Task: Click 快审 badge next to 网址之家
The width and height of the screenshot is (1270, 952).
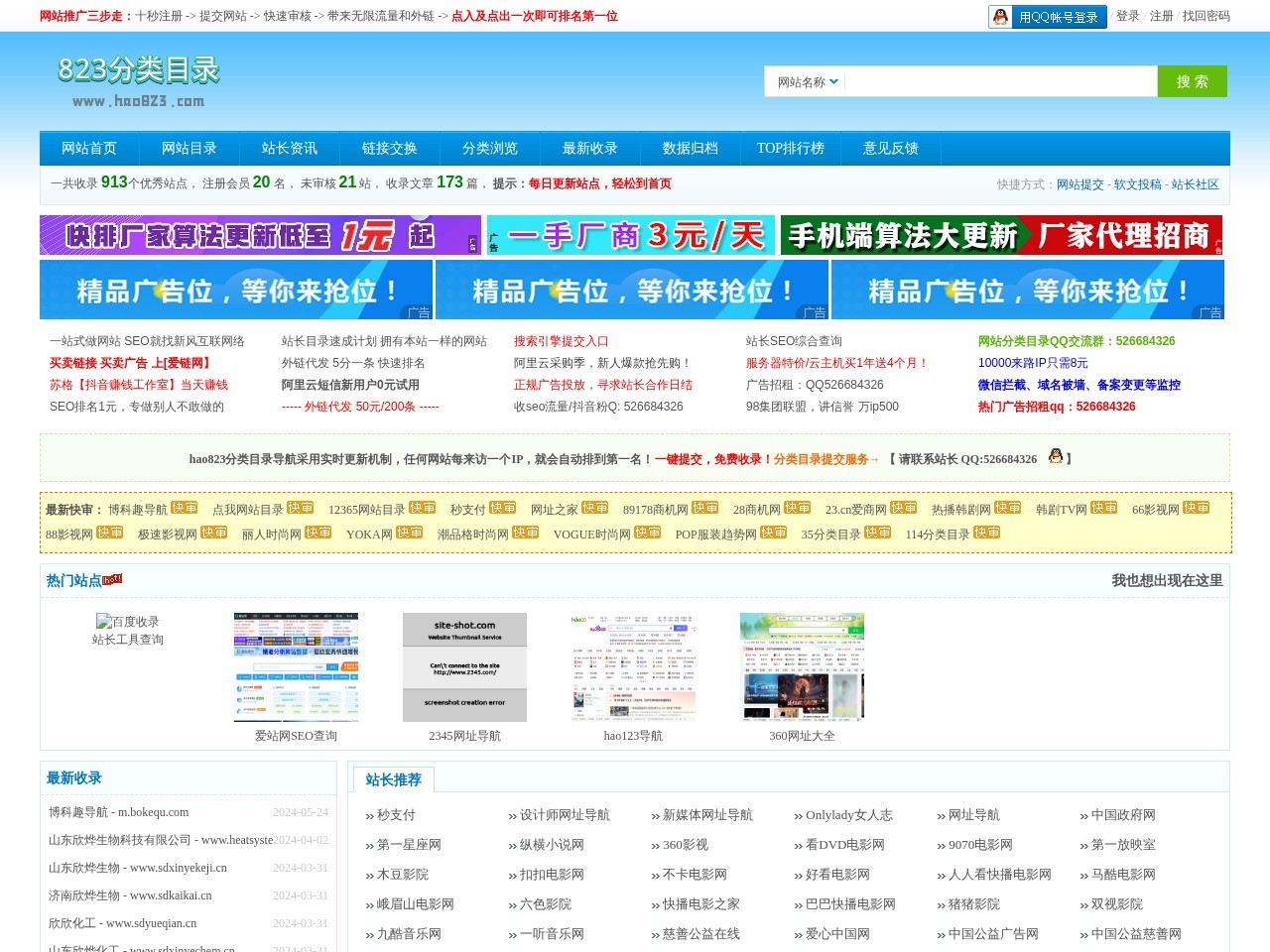Action: coord(595,508)
